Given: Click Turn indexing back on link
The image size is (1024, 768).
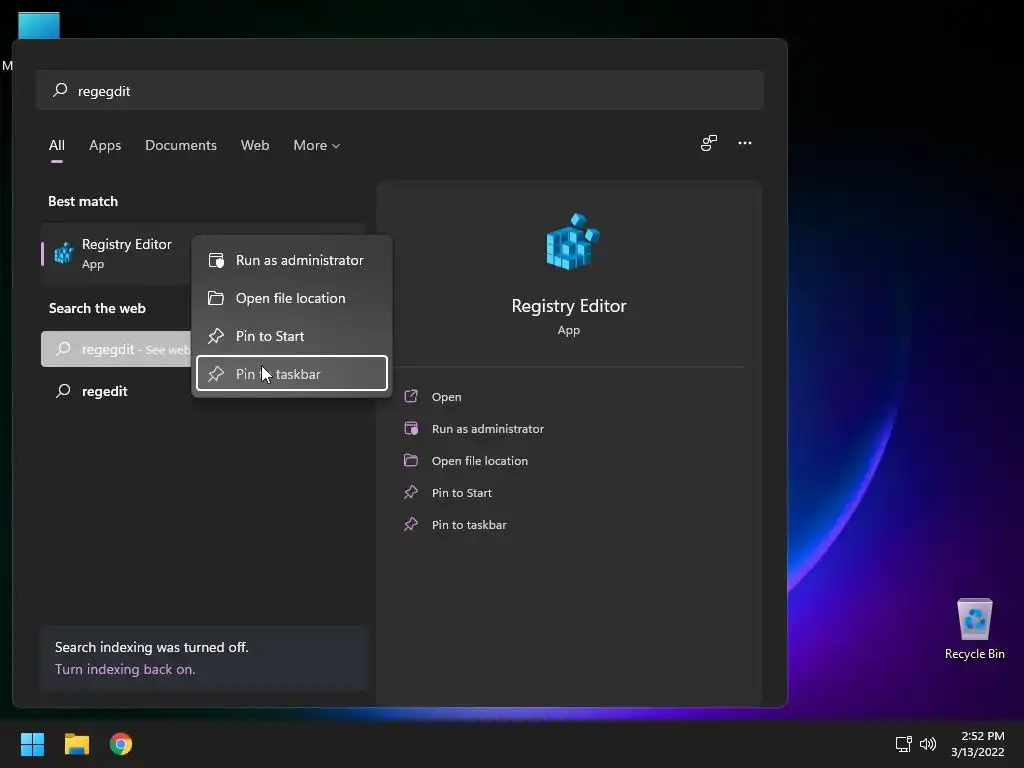Looking at the screenshot, I should point(125,669).
